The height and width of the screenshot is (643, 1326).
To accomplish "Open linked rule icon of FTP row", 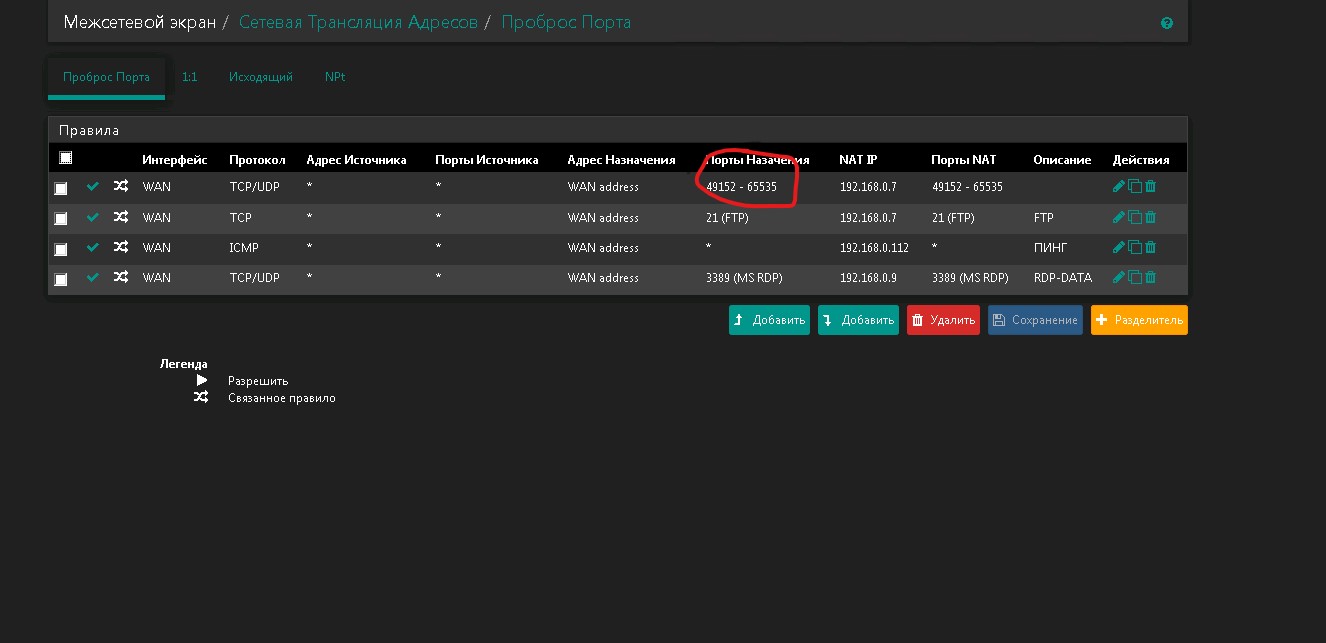I will click(121, 217).
